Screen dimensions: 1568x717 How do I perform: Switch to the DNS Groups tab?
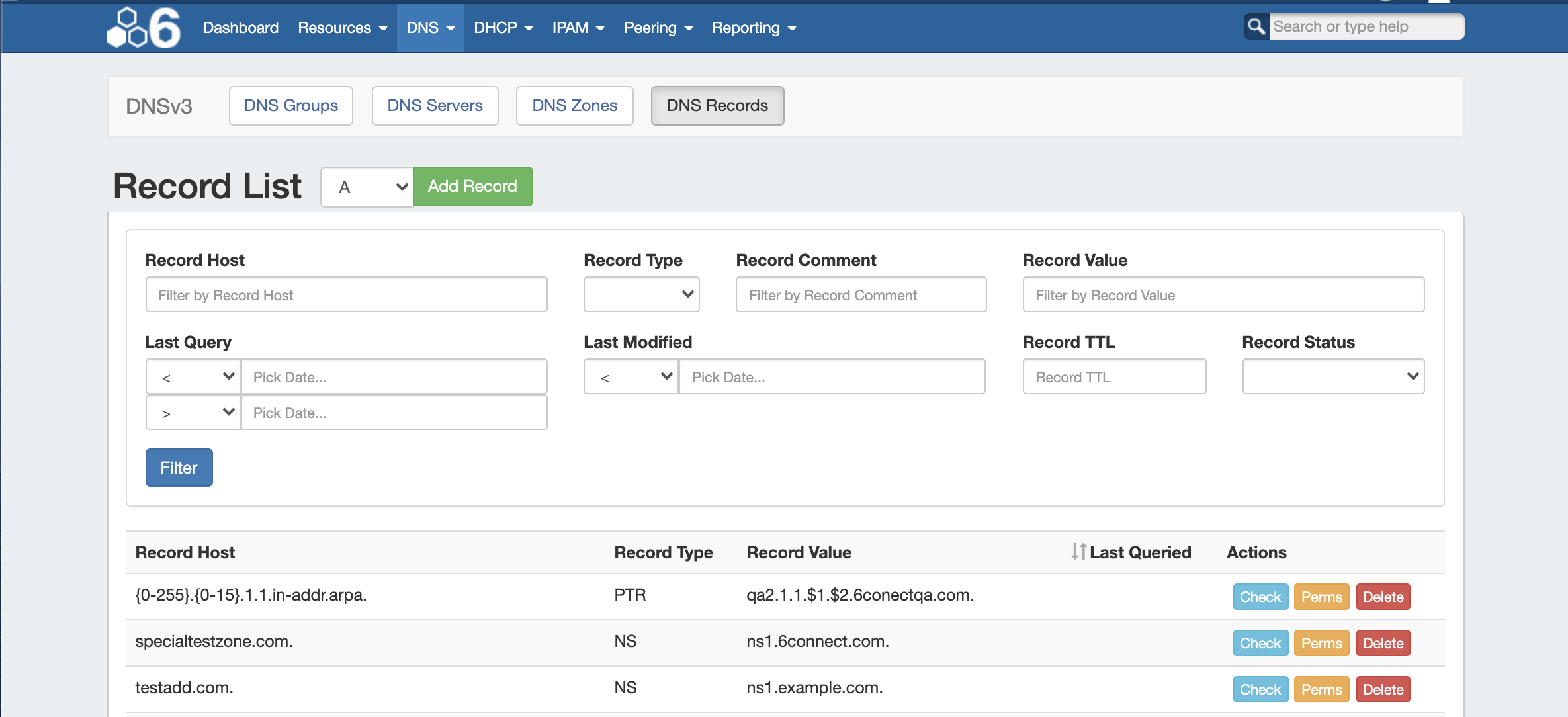coord(290,106)
